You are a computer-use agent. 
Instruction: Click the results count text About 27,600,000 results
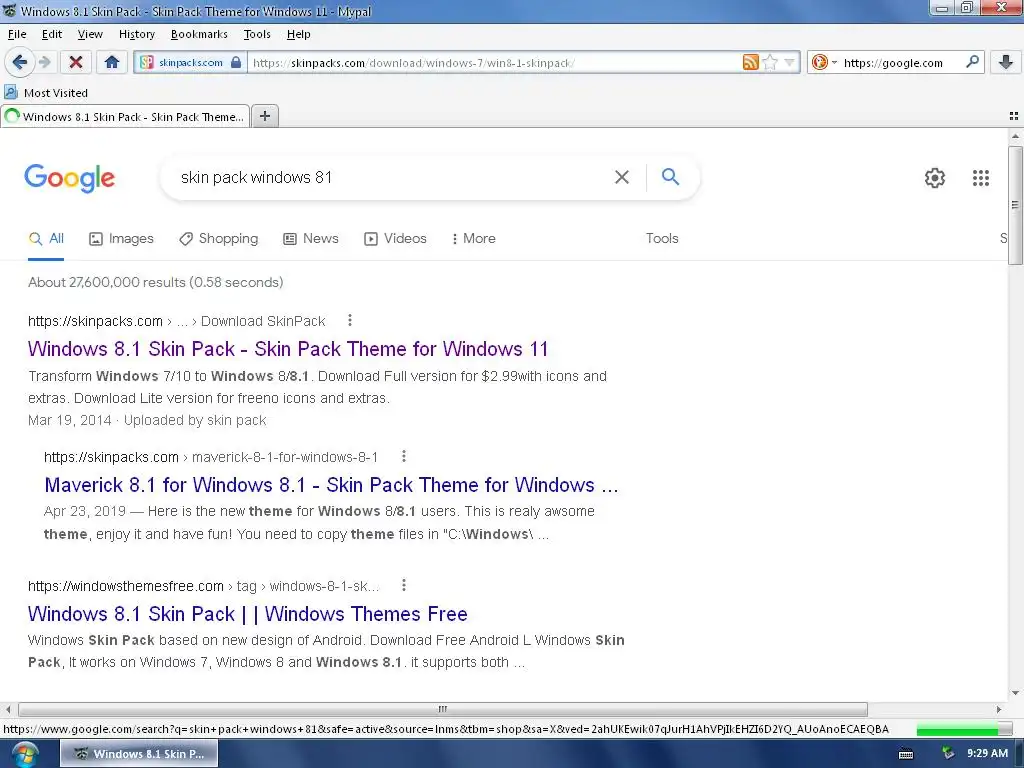point(155,283)
